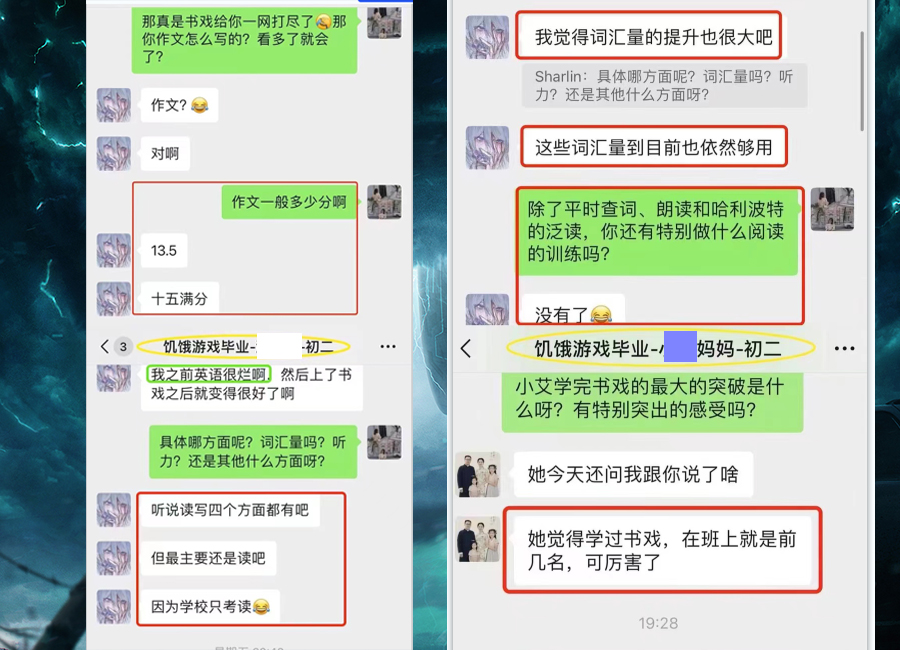Click scrollbar in upper right chat panel
Viewport: 900px width, 650px height.
pyautogui.click(x=862, y=82)
